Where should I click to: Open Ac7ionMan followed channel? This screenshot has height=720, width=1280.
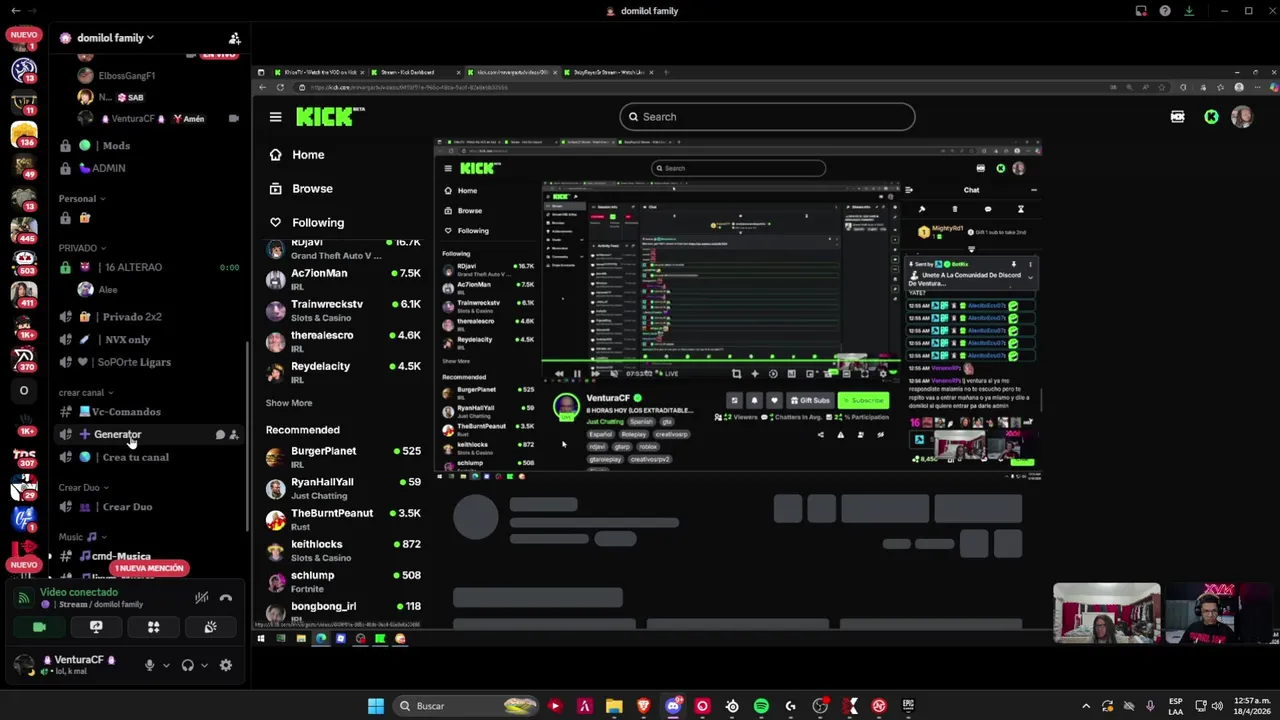tap(343, 279)
